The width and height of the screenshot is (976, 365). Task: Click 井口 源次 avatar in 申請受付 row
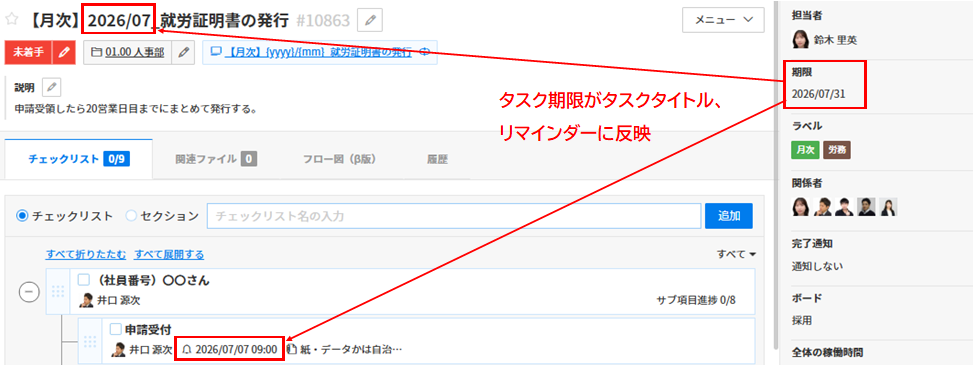coord(118,349)
